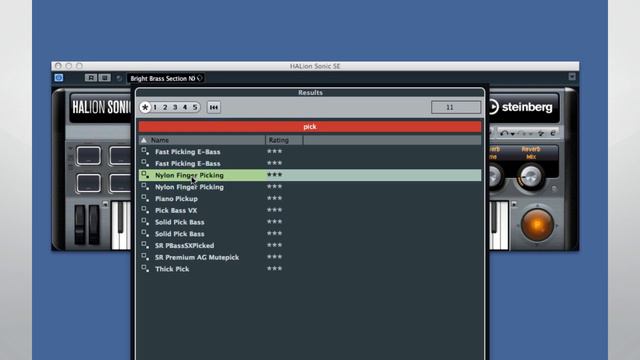Click the orange sphere control
This screenshot has width=640, height=360.
[x=537, y=225]
